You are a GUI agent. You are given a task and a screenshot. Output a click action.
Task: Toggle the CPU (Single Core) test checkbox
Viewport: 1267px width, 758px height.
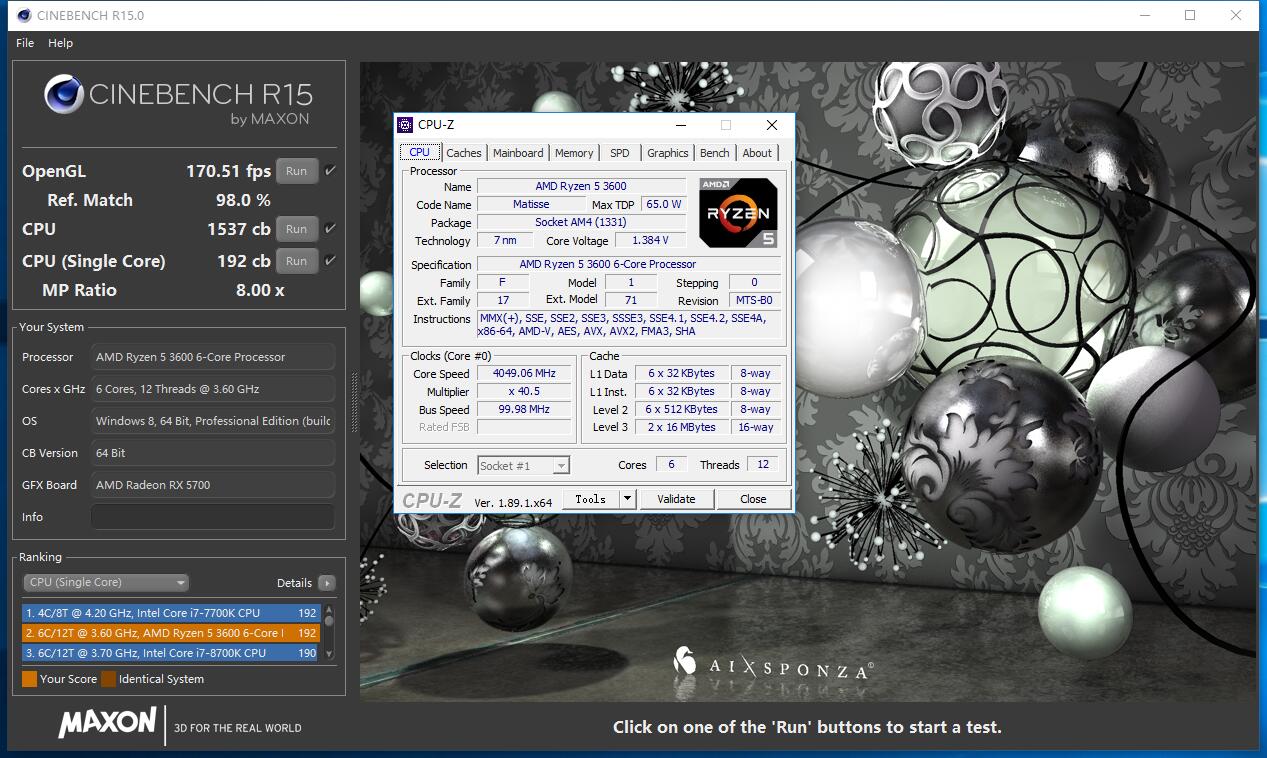pyautogui.click(x=330, y=261)
